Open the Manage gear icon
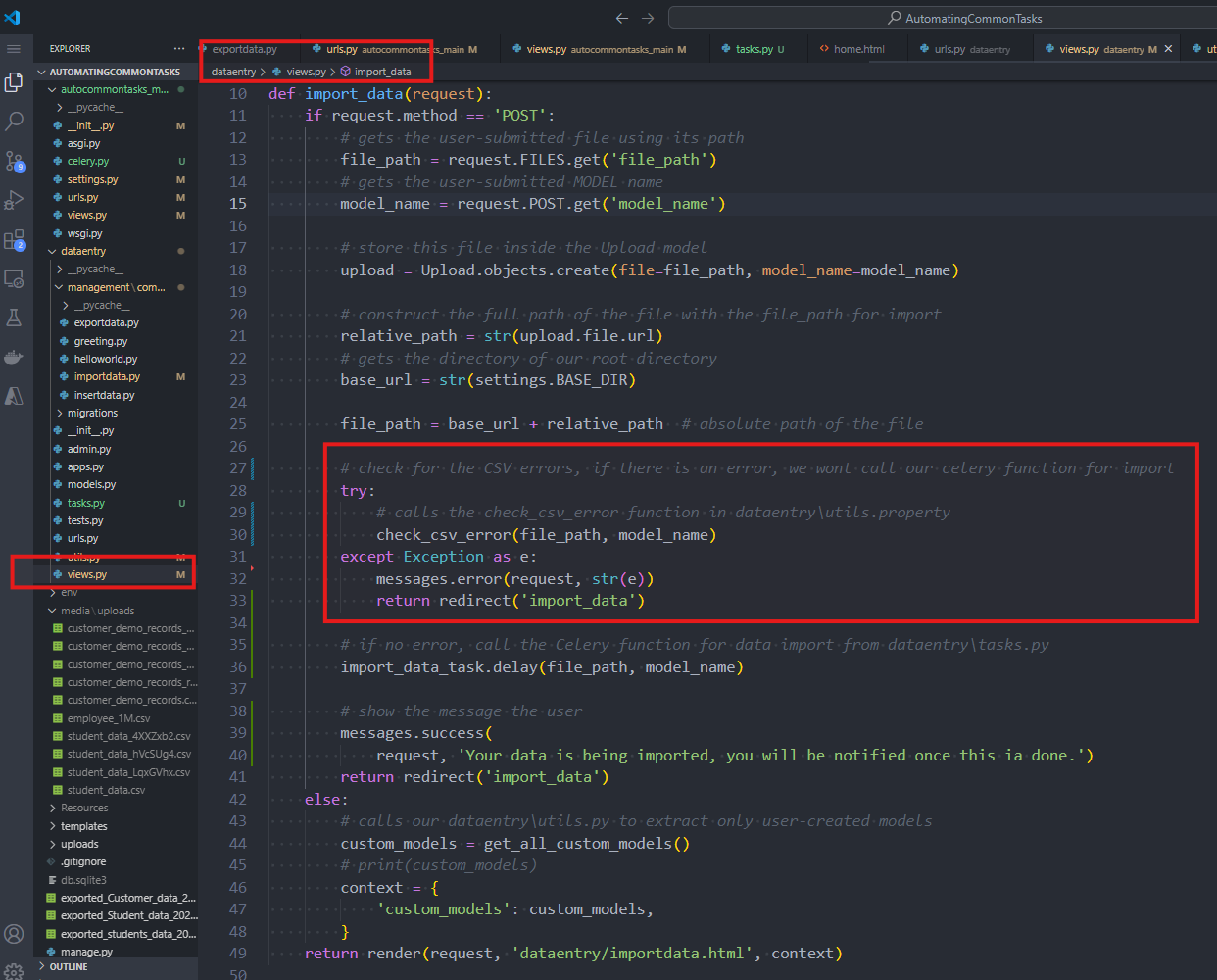 tap(14, 971)
